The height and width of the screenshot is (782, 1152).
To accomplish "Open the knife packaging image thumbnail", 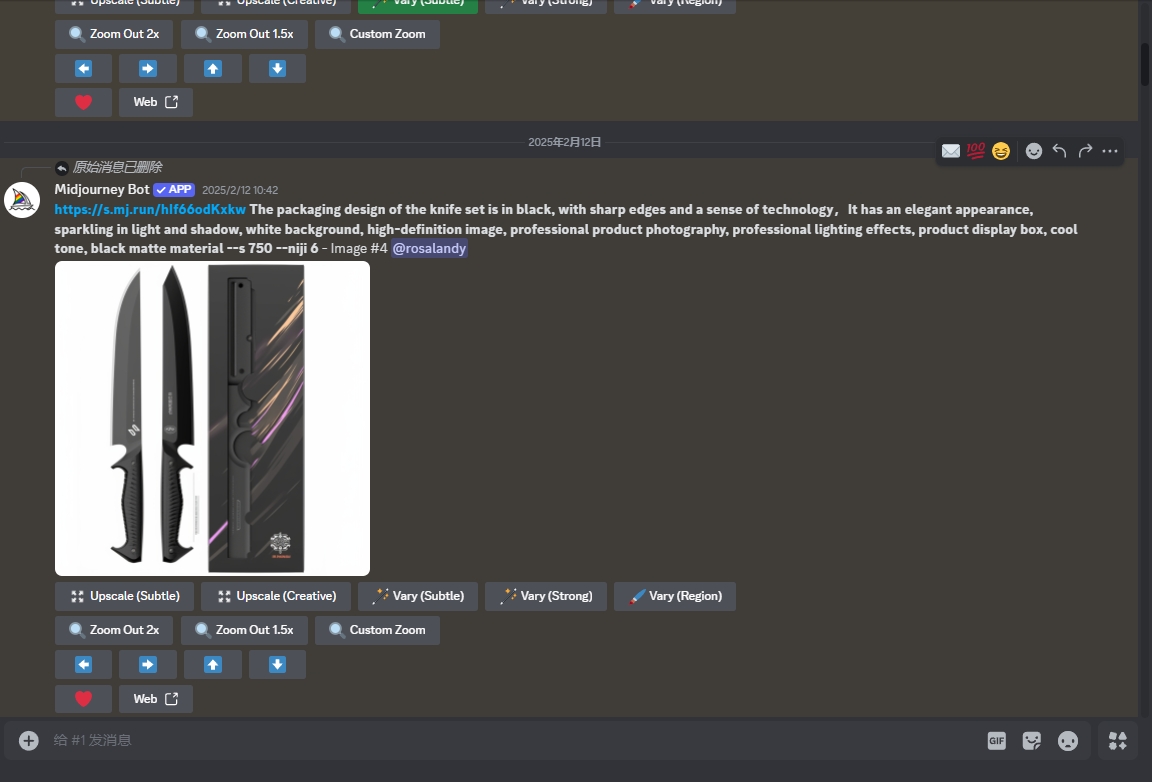I will click(x=212, y=418).
